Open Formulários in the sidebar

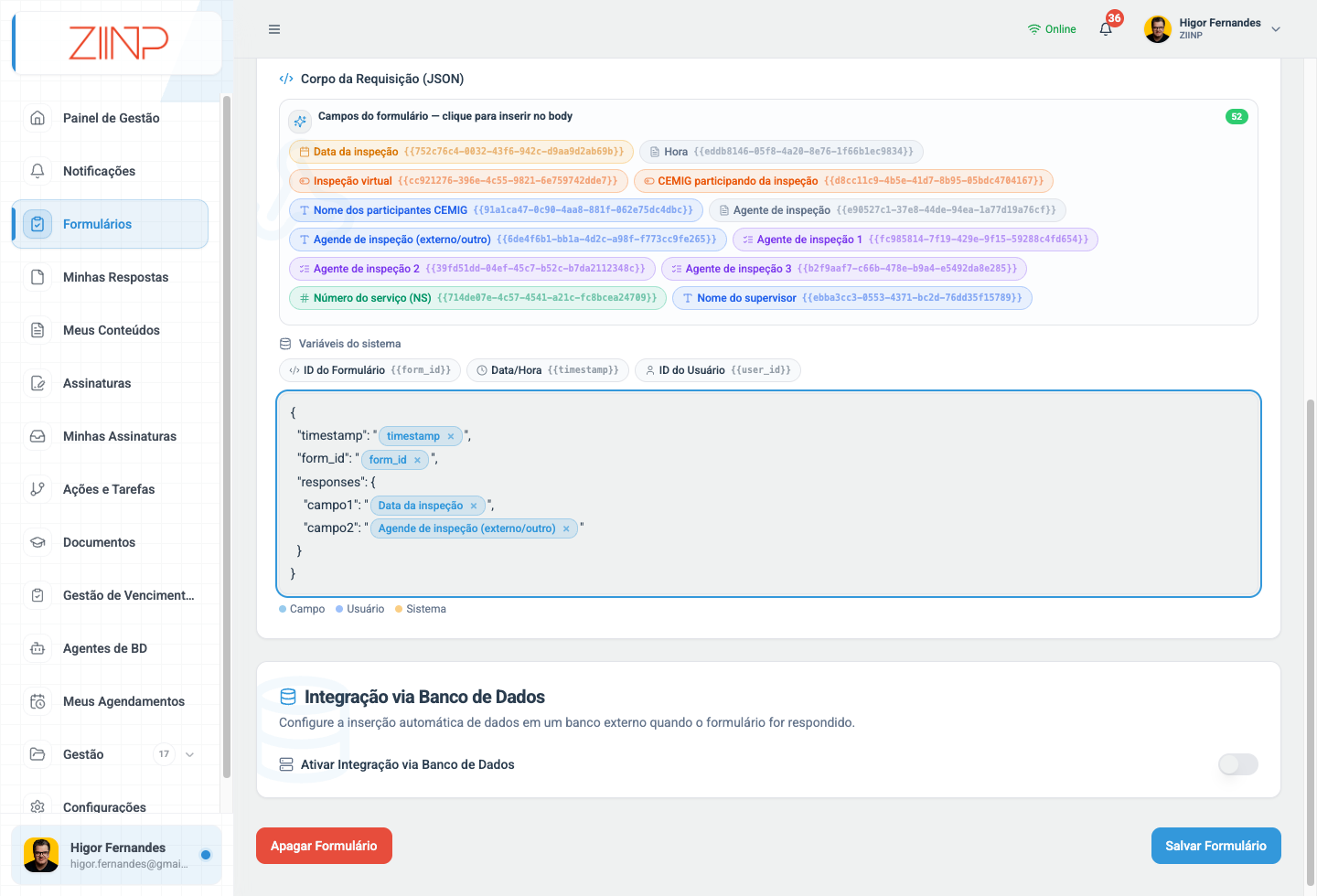(x=111, y=224)
